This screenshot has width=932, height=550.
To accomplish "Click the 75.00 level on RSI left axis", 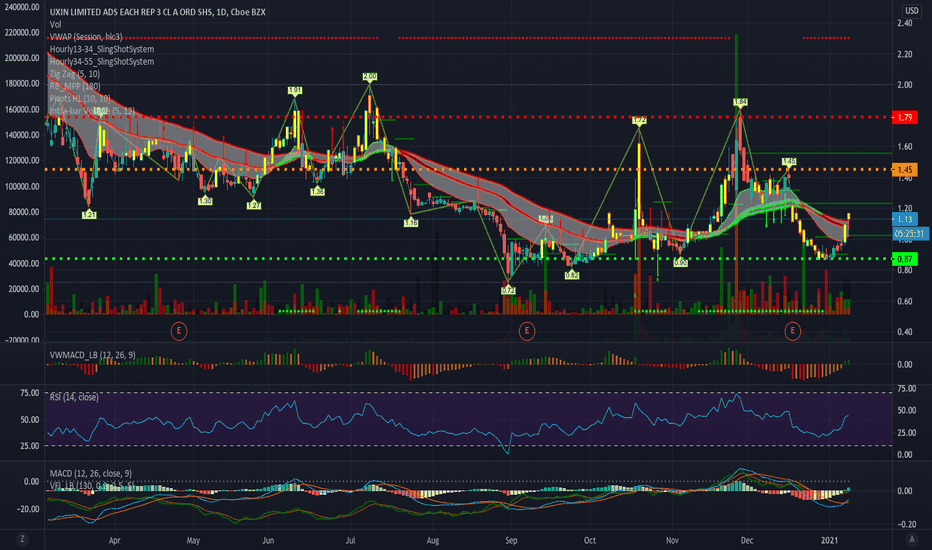I will 30,393.
